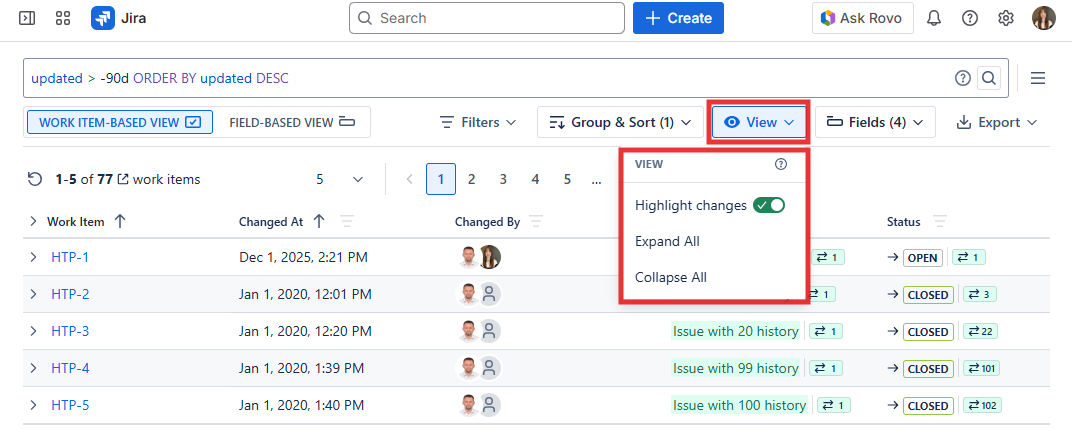Open the help question mark icon in top bar
Image resolution: width=1072 pixels, height=430 pixels.
(970, 18)
